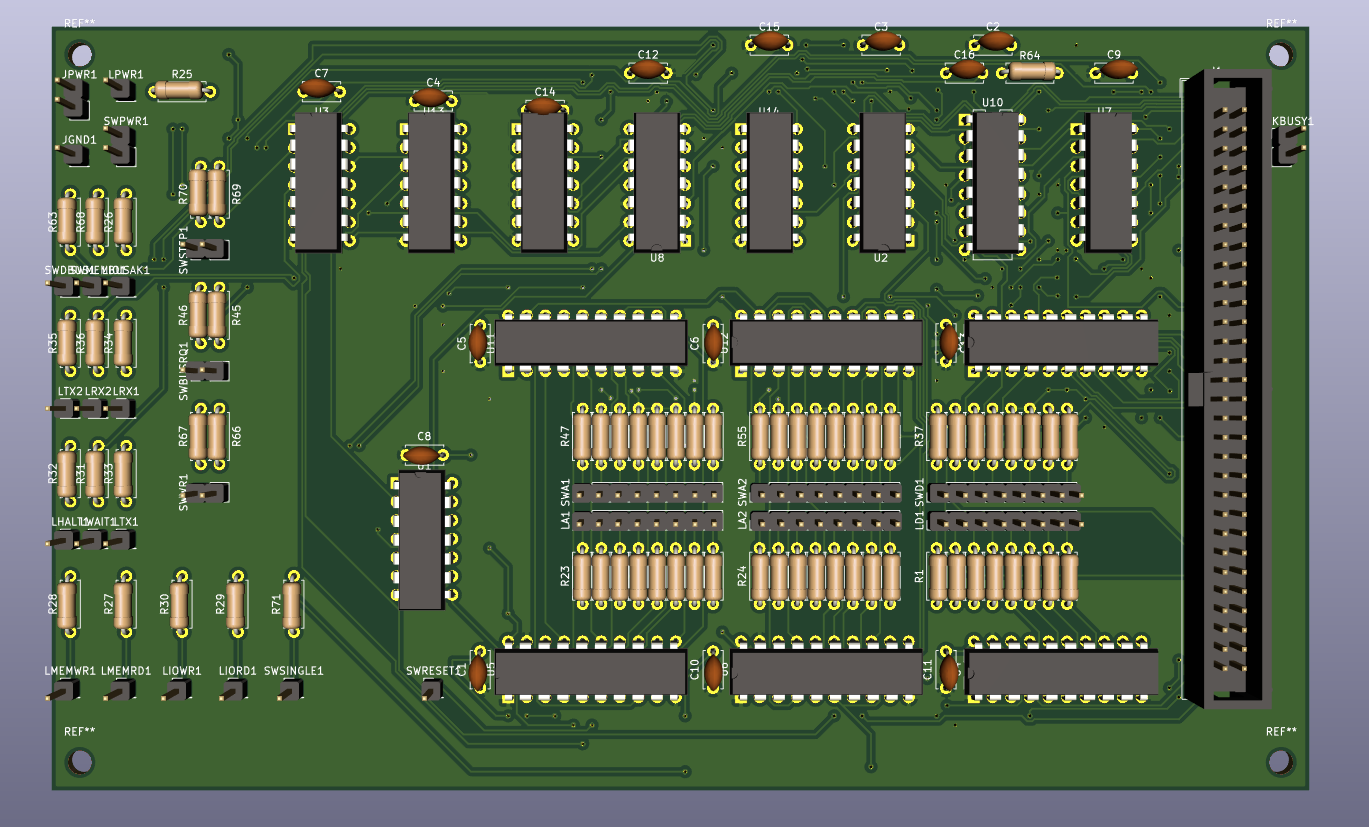Click the KBUSY1 header connector

(x=1285, y=148)
